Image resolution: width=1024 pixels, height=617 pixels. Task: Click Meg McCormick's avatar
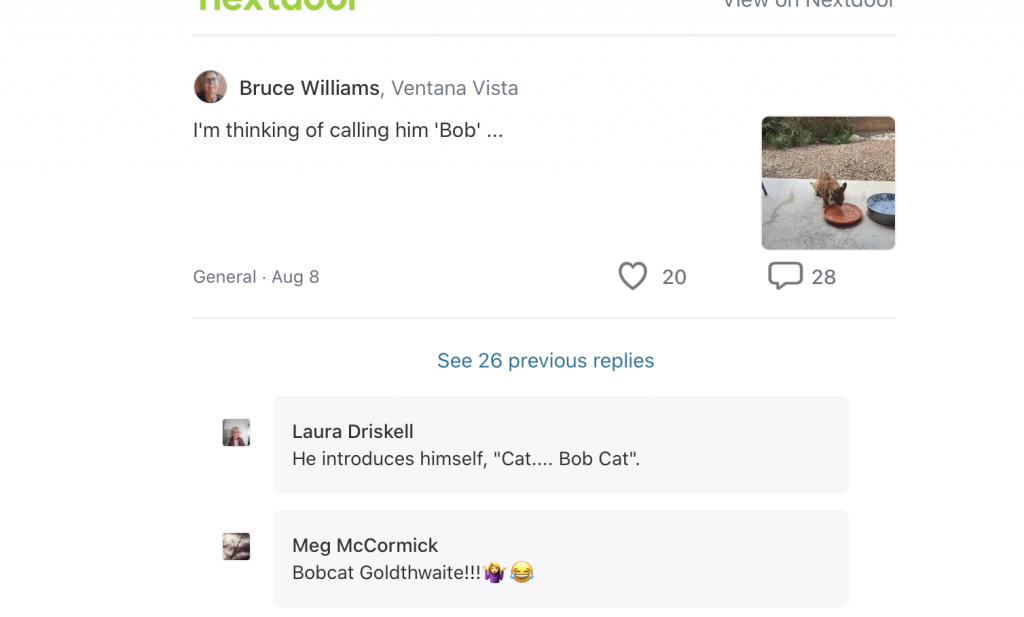tap(236, 546)
